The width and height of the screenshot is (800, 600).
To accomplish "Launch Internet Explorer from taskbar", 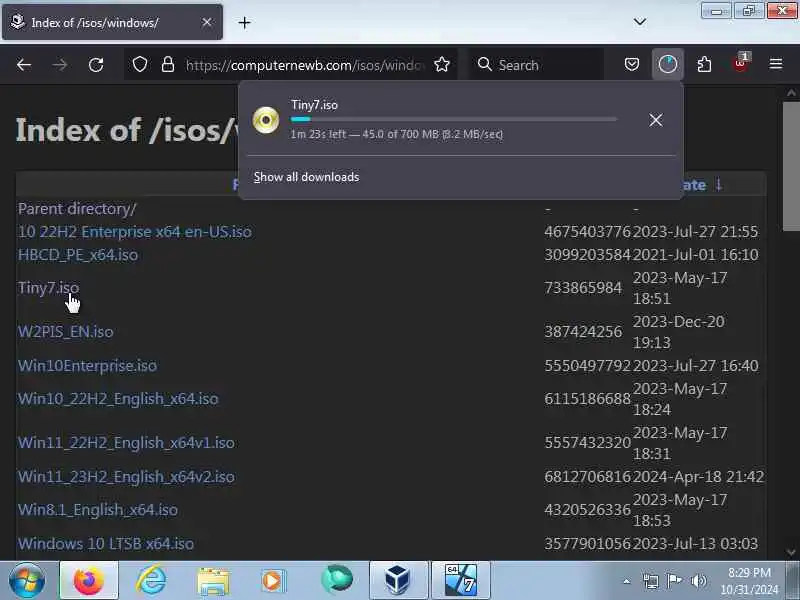I will pos(152,580).
